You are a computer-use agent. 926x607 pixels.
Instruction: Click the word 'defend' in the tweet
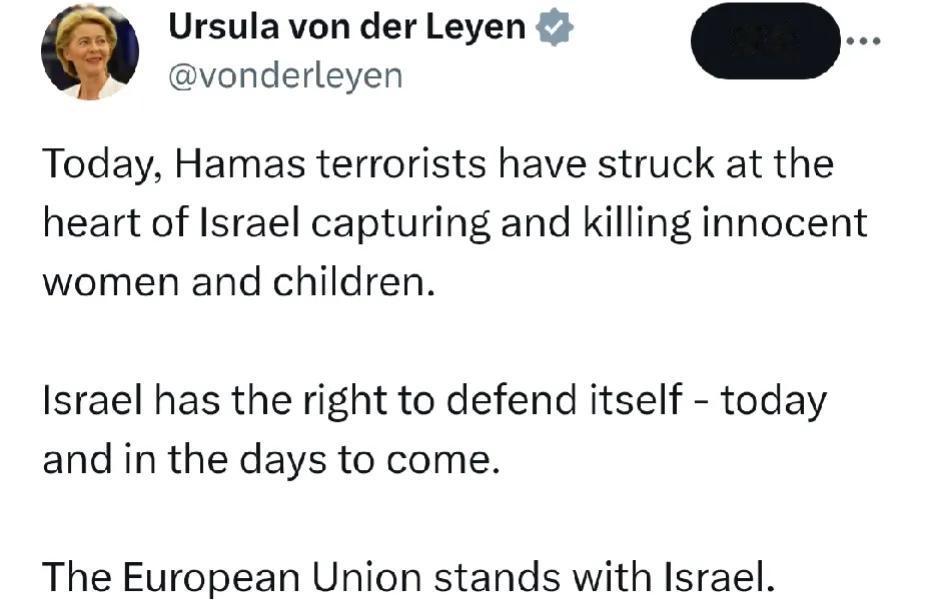tap(511, 400)
